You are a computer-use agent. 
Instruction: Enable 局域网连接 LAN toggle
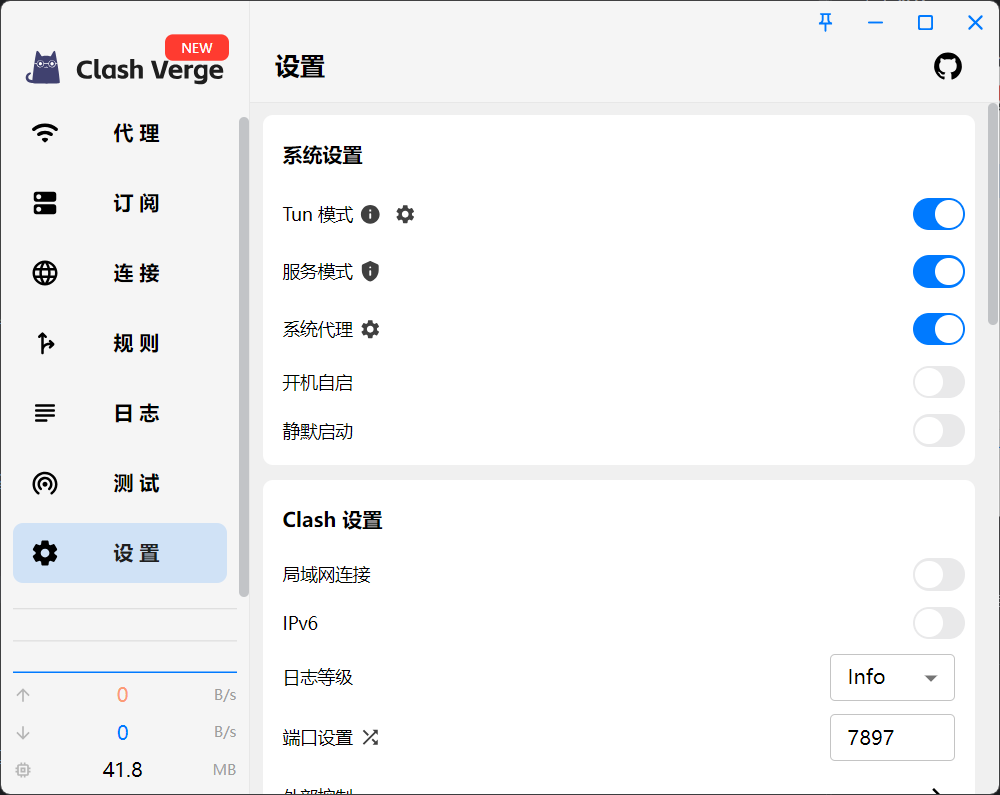coord(938,575)
